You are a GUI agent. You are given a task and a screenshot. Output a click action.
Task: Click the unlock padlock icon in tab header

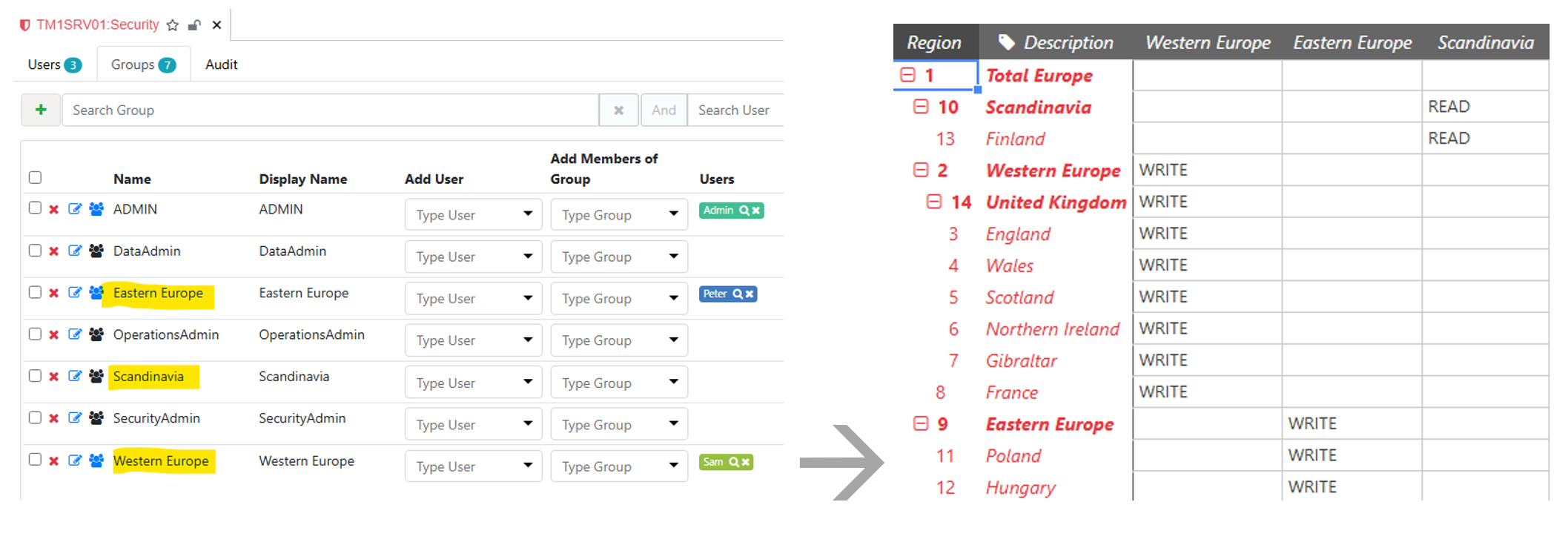[194, 25]
